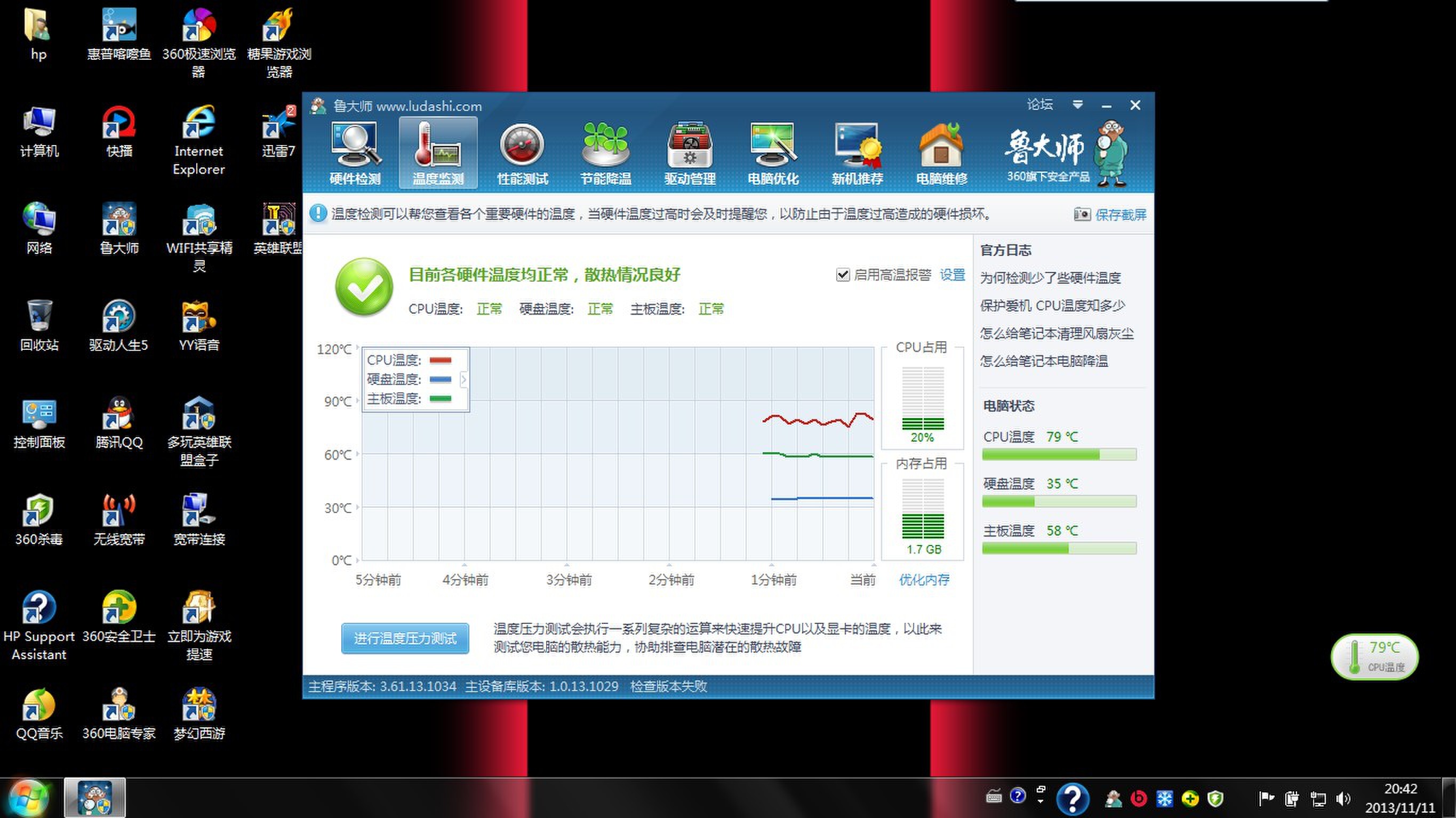This screenshot has height=818, width=1456.
Task: Open the title bar dropdown menu arrow
Action: point(1077,105)
